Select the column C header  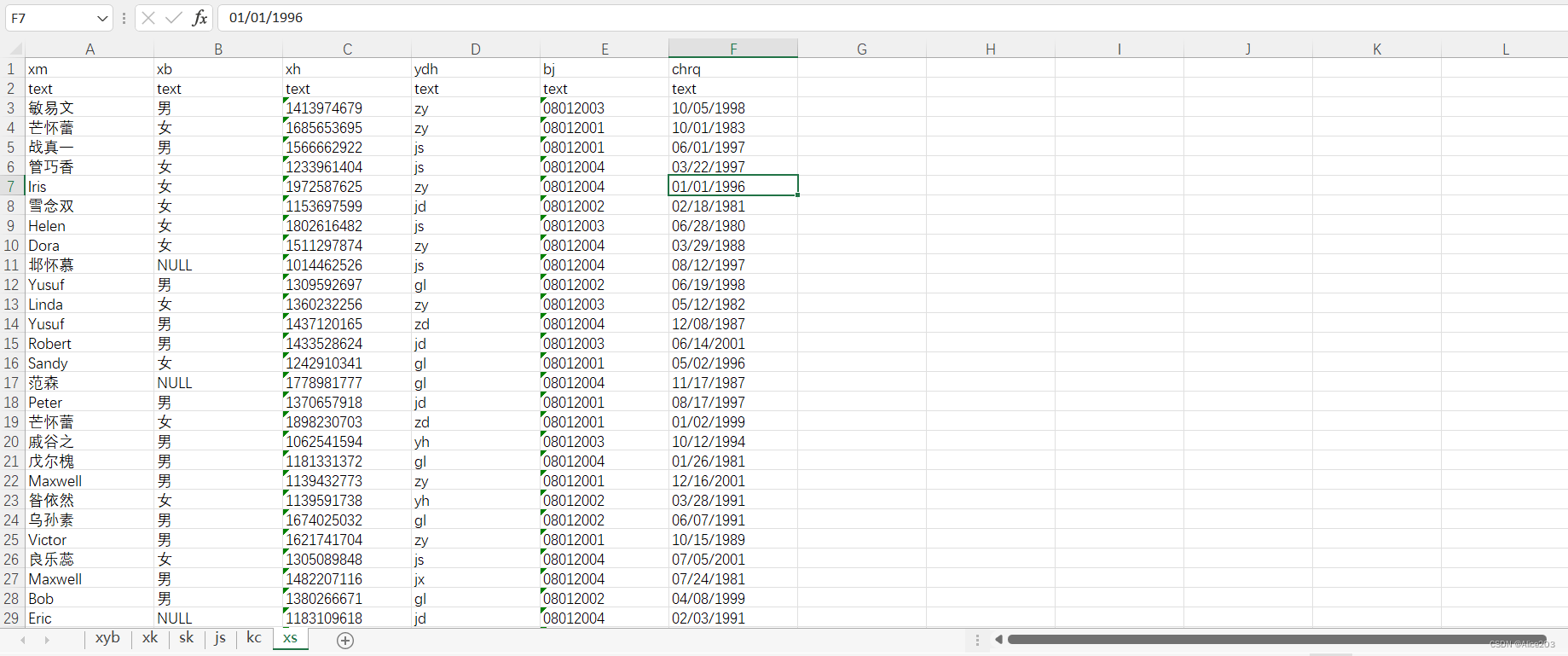coord(347,49)
